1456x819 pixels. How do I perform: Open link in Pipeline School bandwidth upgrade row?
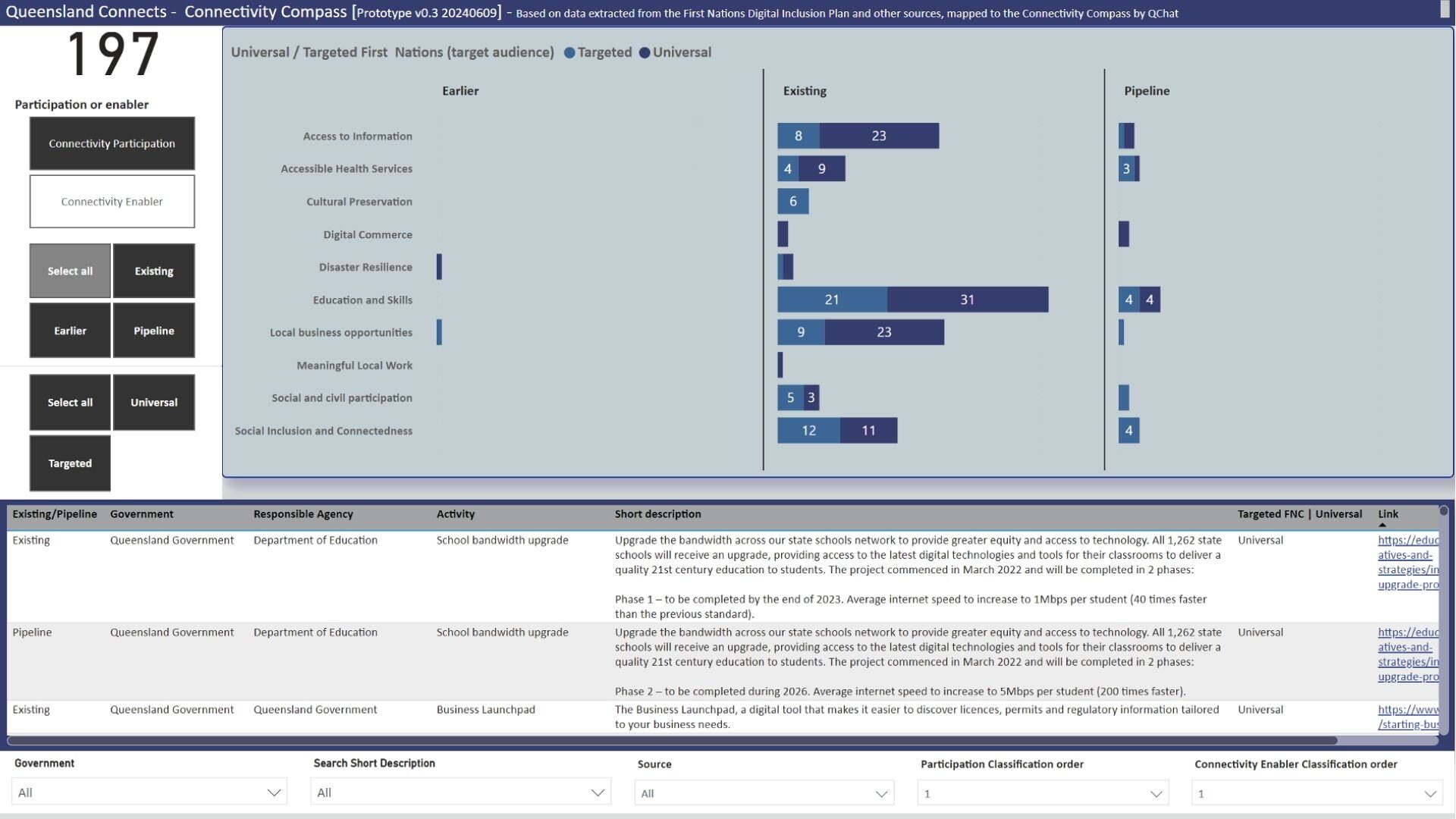coord(1408,654)
